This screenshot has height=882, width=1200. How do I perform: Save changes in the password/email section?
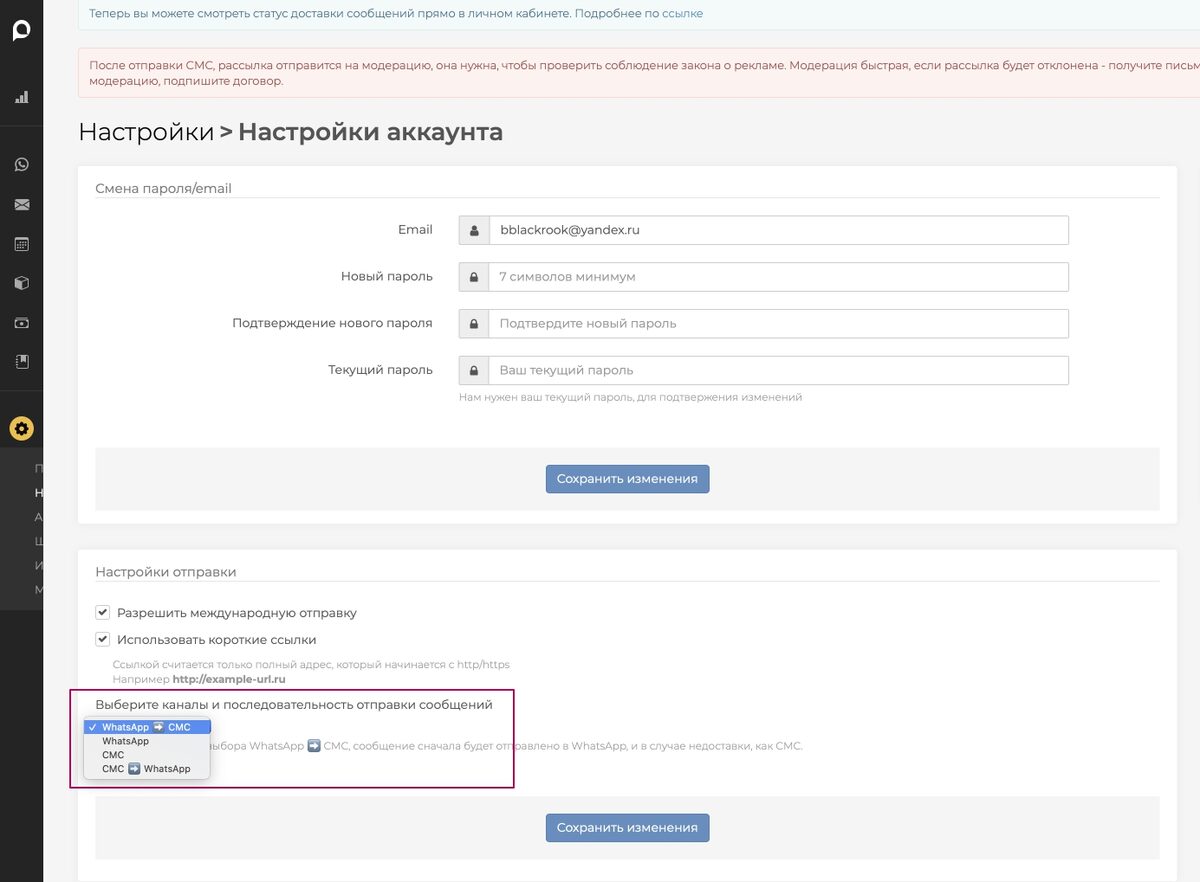tap(627, 479)
